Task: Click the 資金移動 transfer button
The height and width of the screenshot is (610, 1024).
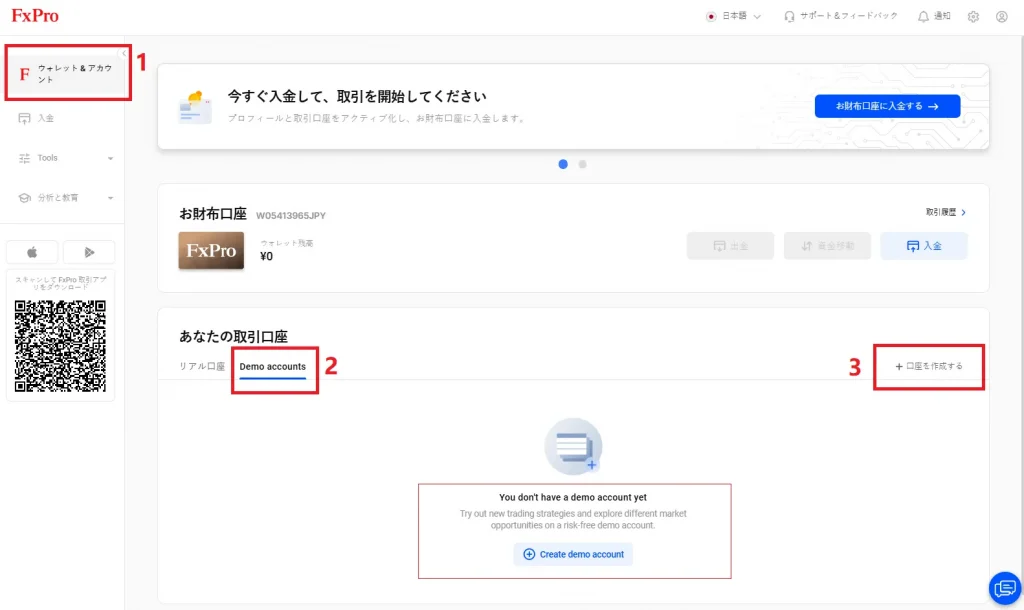Action: click(x=827, y=246)
